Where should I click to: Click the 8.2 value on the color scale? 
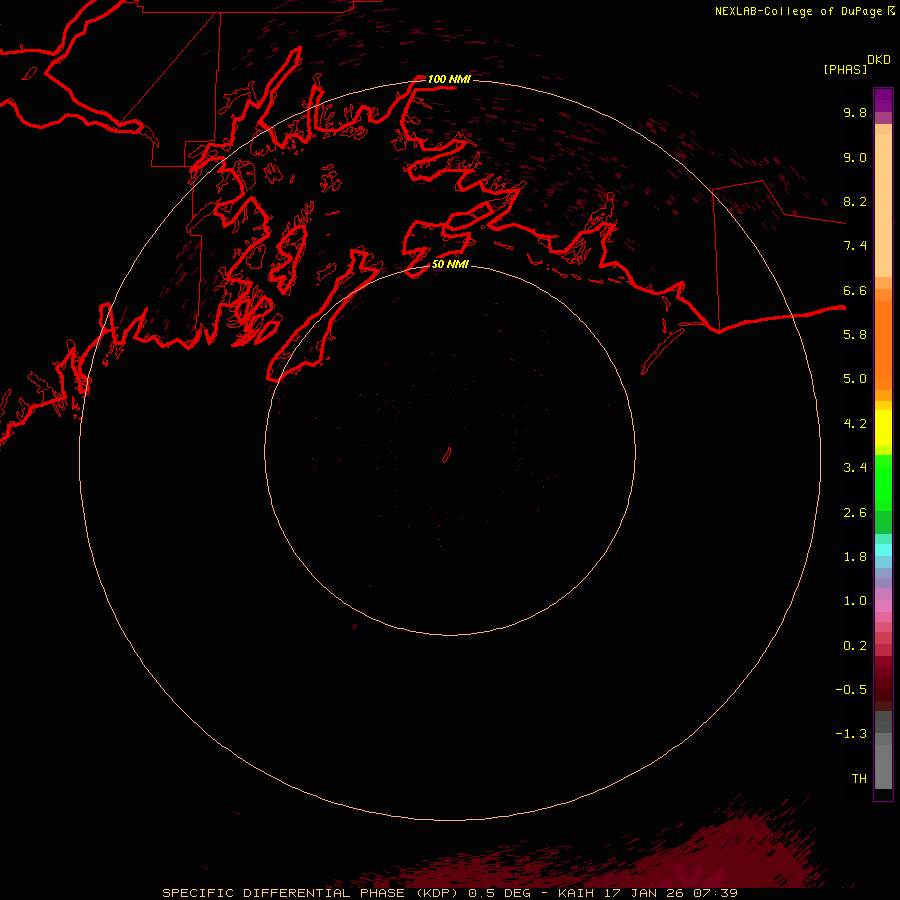pyautogui.click(x=855, y=201)
